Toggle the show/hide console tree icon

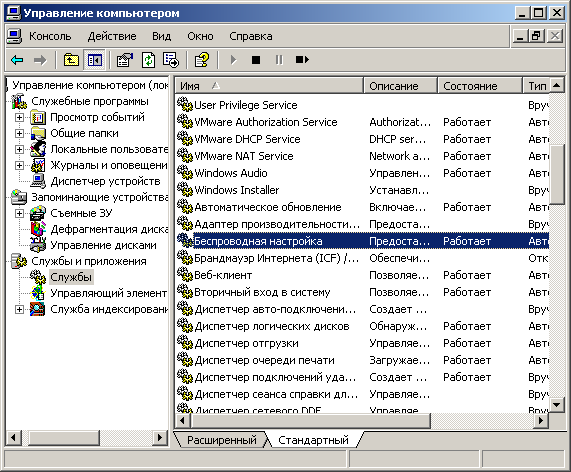pyautogui.click(x=94, y=60)
